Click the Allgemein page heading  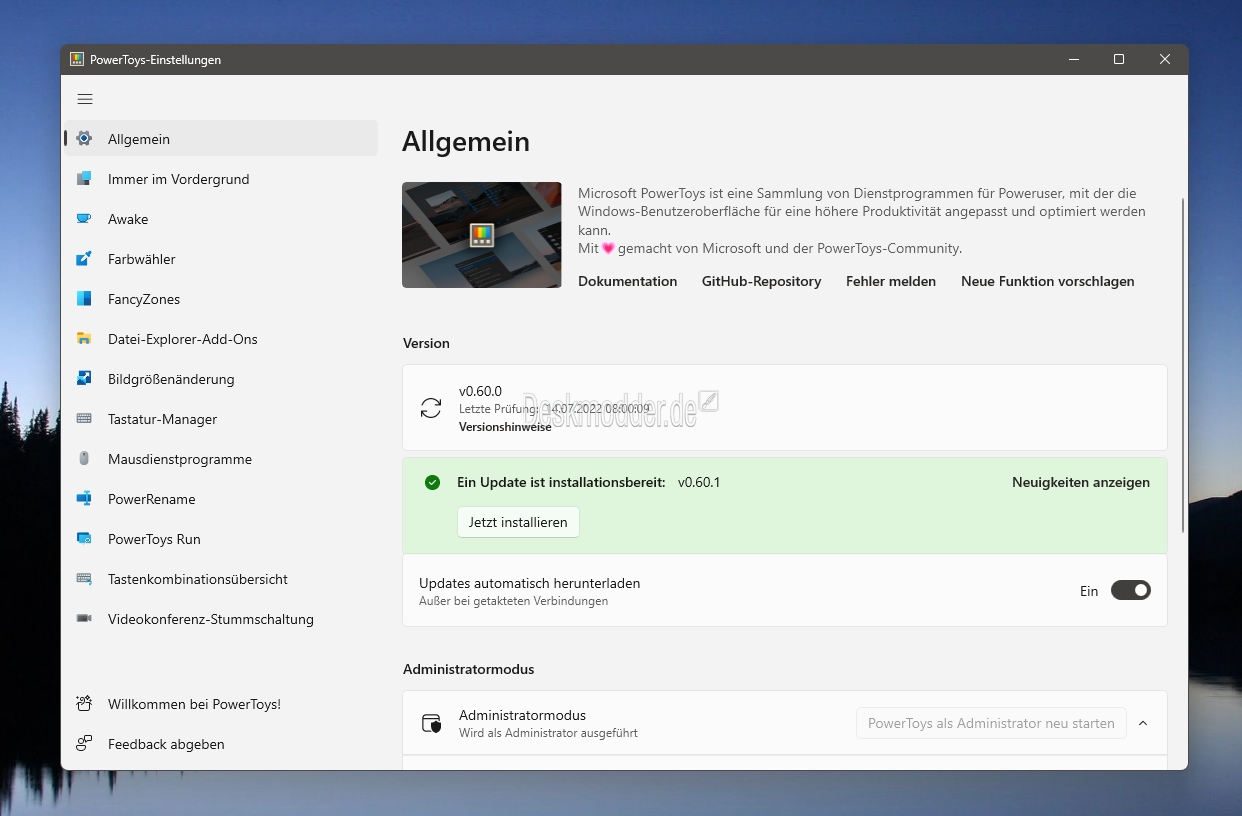(466, 142)
